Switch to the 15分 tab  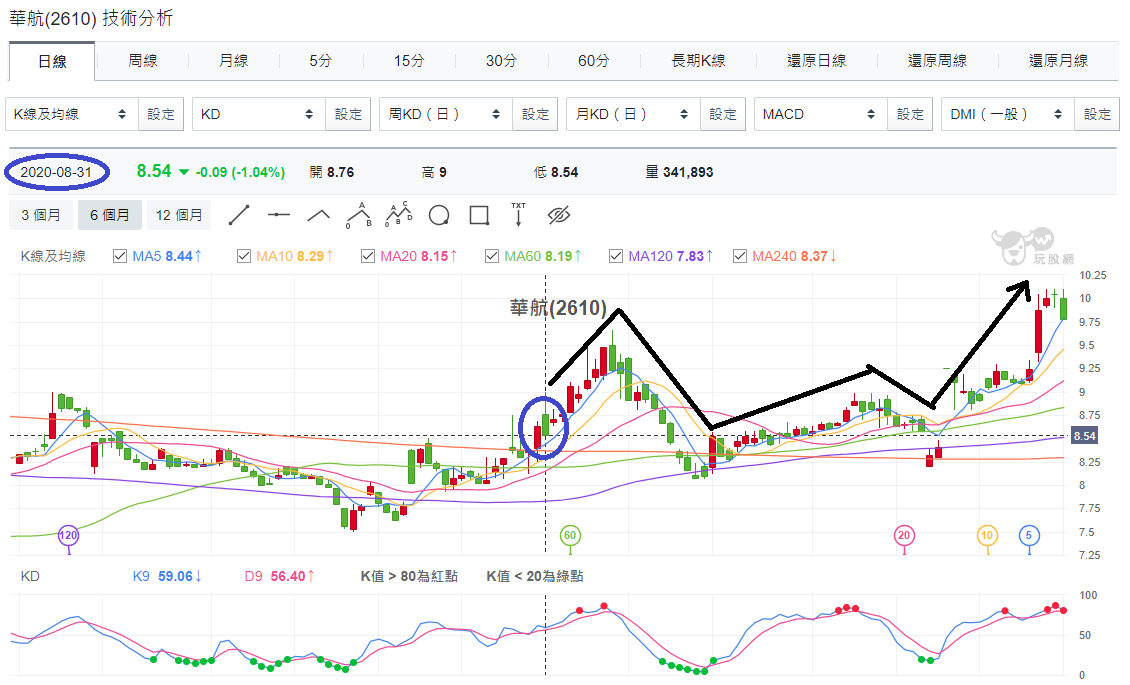click(x=409, y=61)
